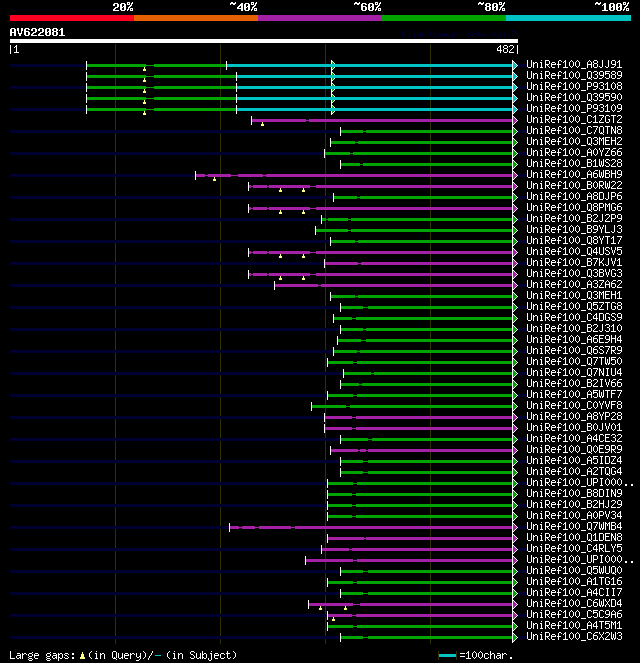Image resolution: width=640 pixels, height=663 pixels.
Task: Click the UniRef100_B1WS28 label
Action: pos(574,164)
